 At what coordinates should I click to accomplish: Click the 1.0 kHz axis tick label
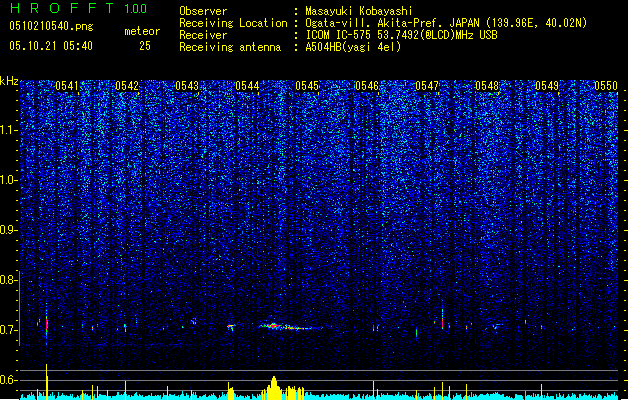(x=8, y=180)
